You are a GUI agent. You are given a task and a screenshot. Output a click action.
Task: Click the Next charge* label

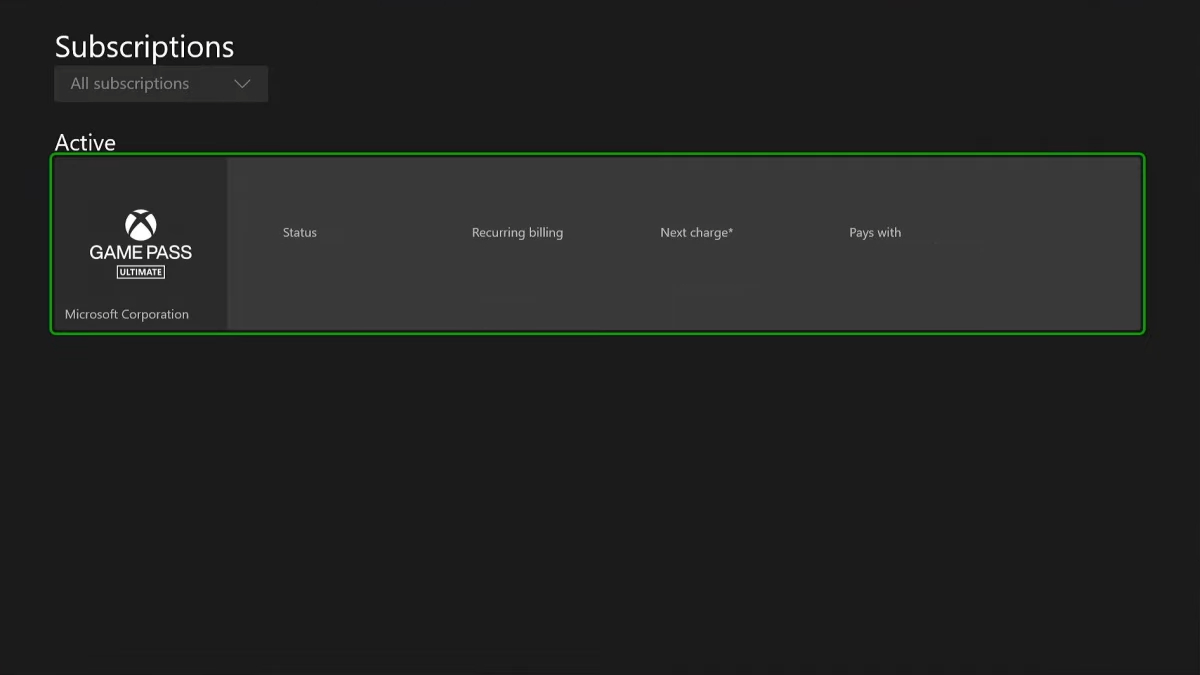[696, 232]
